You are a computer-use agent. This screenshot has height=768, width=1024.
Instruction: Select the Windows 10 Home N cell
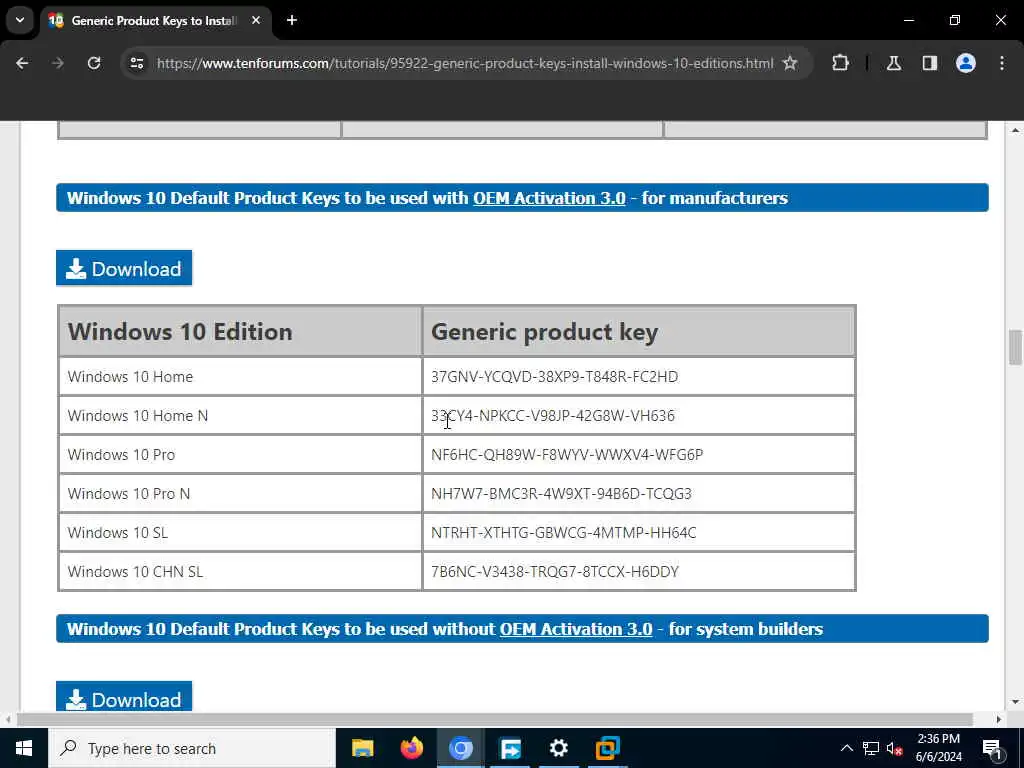point(240,415)
